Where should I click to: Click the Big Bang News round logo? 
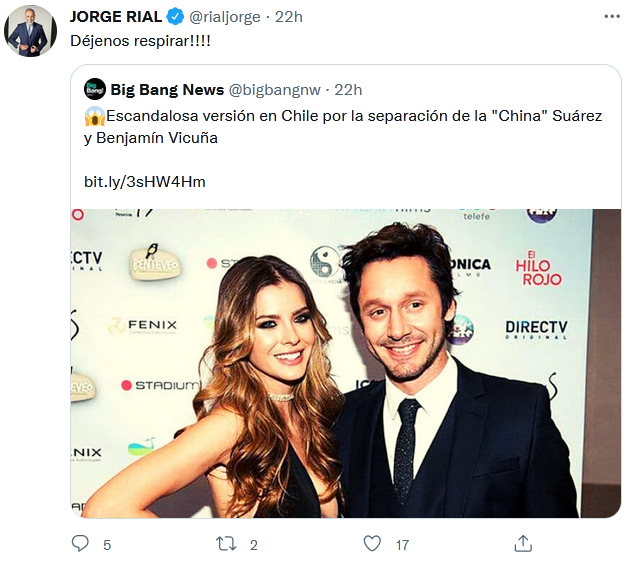click(x=95, y=90)
